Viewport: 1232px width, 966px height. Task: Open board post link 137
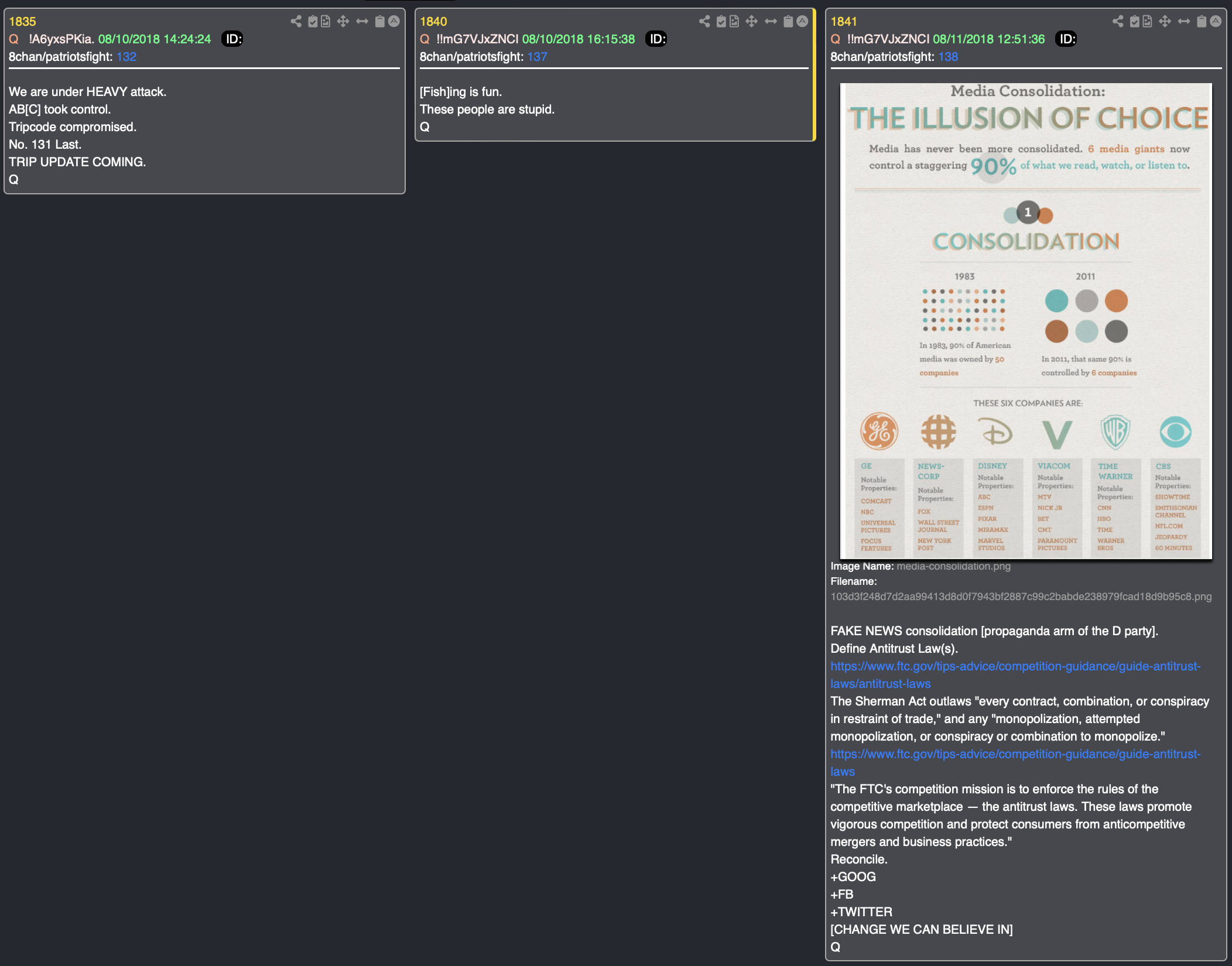538,57
